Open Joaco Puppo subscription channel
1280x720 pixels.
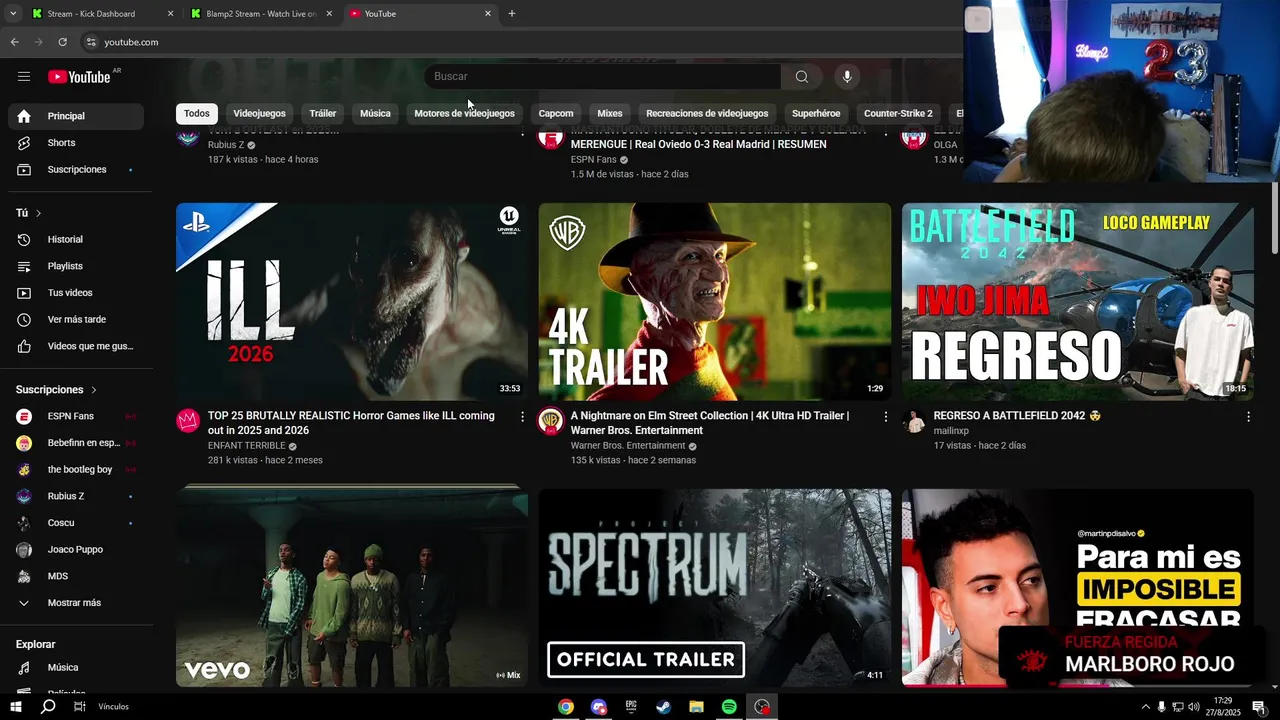[x=76, y=550]
